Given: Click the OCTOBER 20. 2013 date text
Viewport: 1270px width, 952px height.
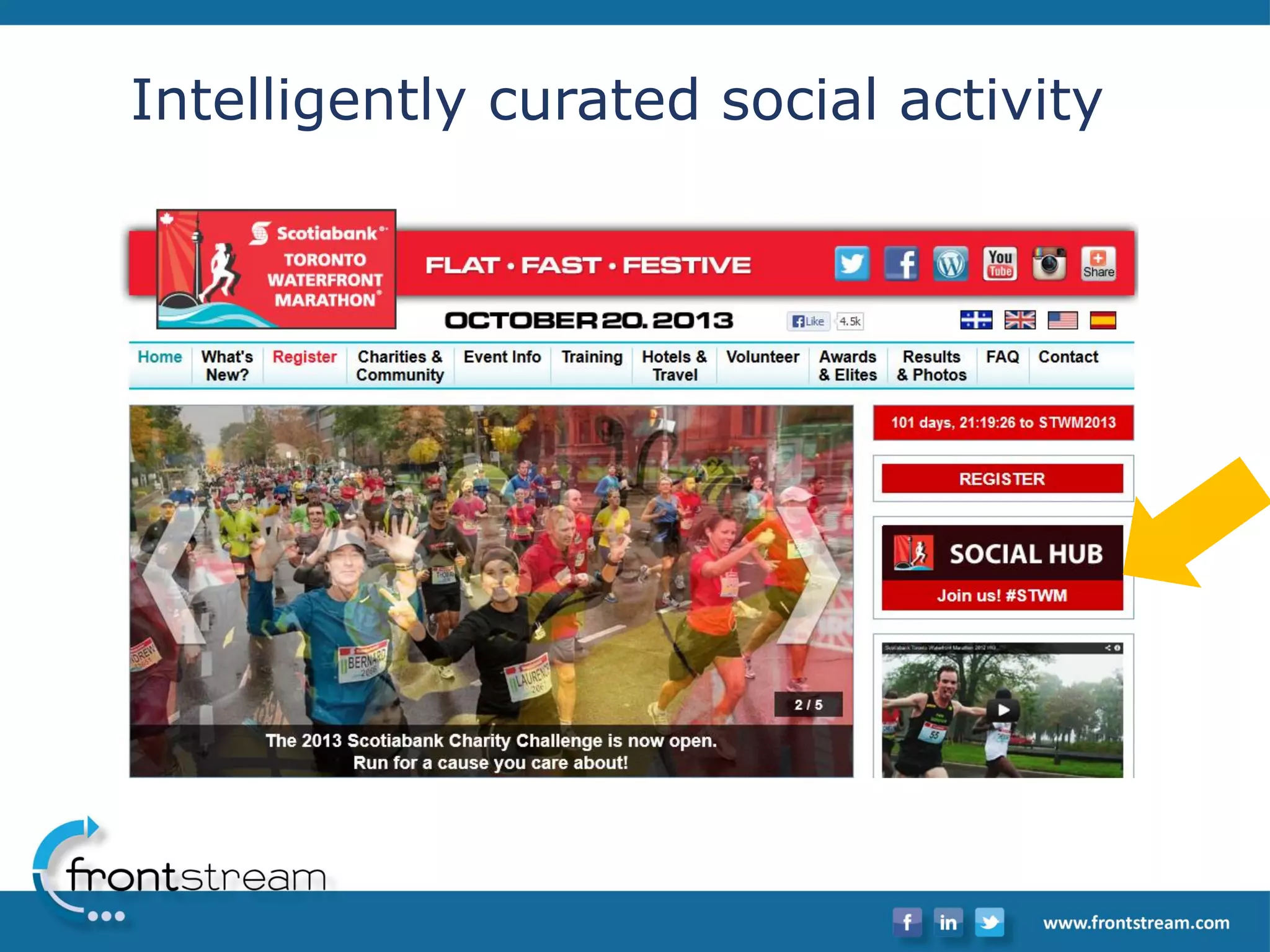Looking at the screenshot, I should coord(589,320).
